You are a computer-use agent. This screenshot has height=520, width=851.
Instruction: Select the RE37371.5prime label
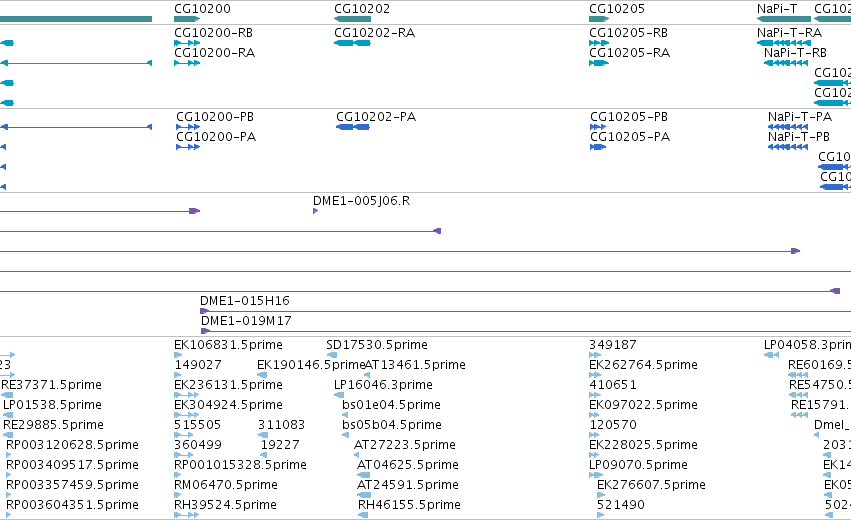[x=52, y=385]
